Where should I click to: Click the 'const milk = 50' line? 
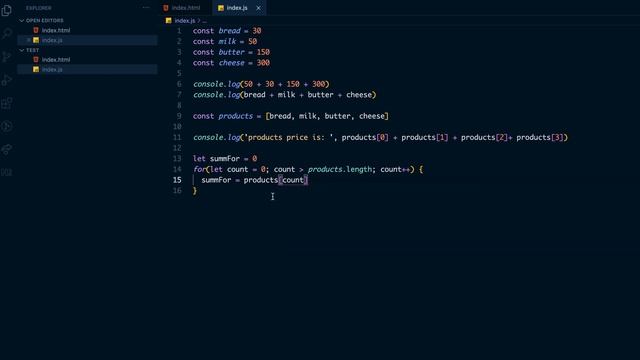[x=225, y=41]
